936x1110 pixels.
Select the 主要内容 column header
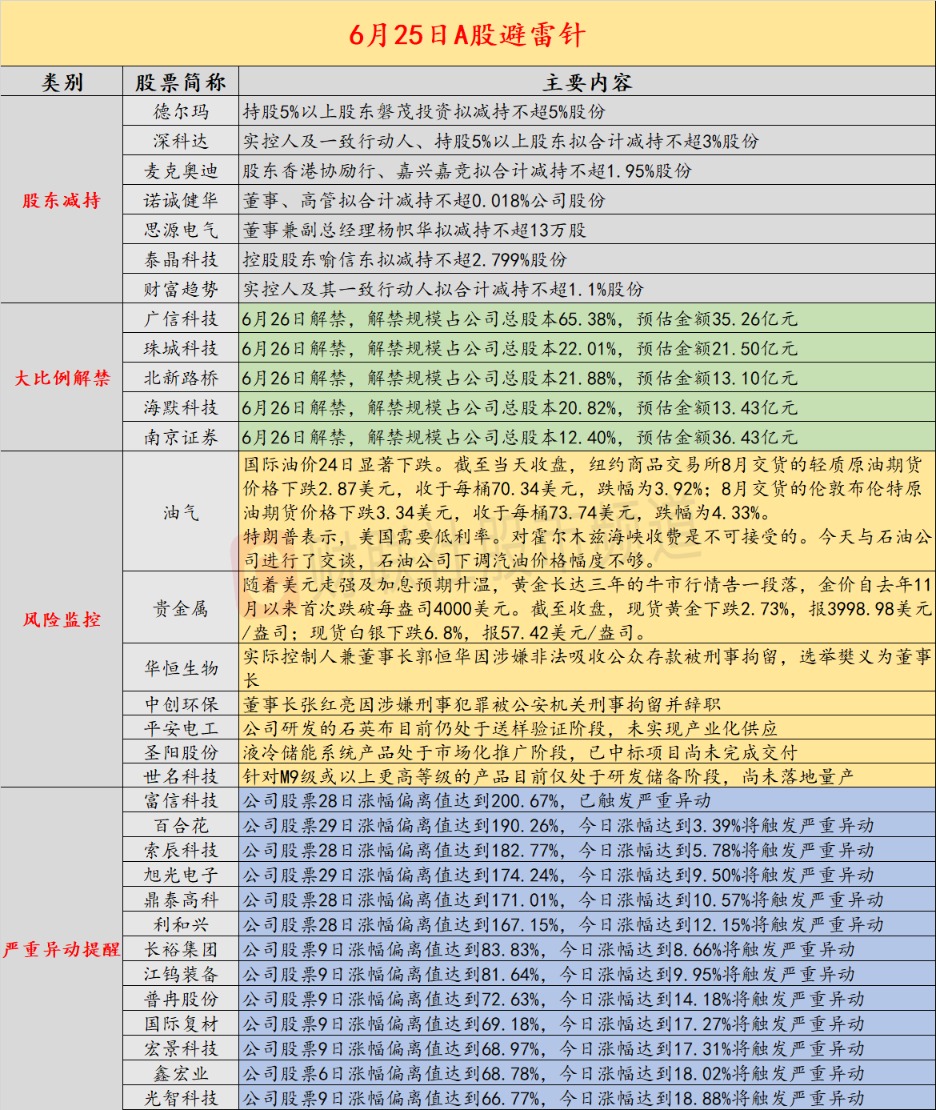pyautogui.click(x=587, y=82)
